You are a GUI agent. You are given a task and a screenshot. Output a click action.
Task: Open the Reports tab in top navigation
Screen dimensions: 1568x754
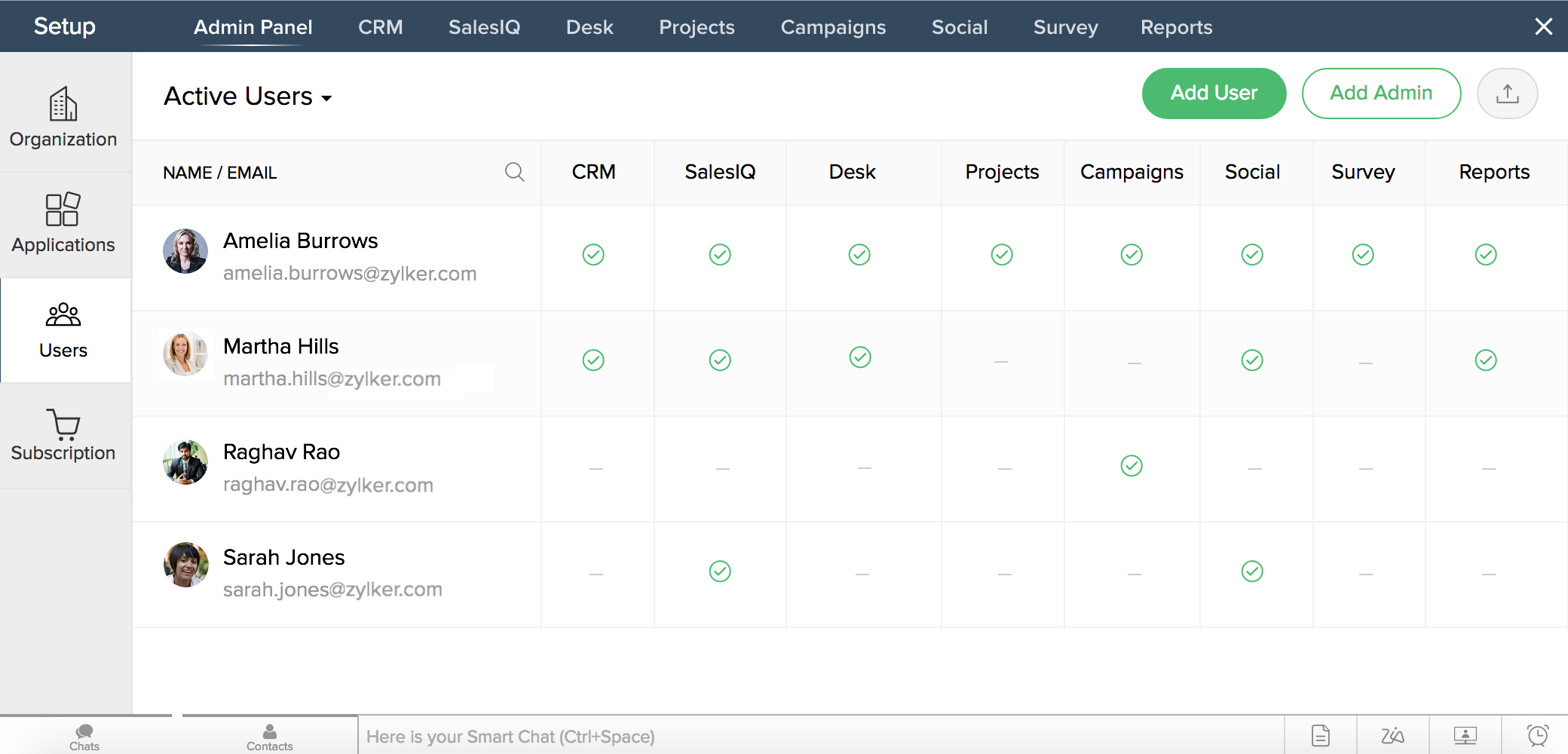click(1176, 27)
